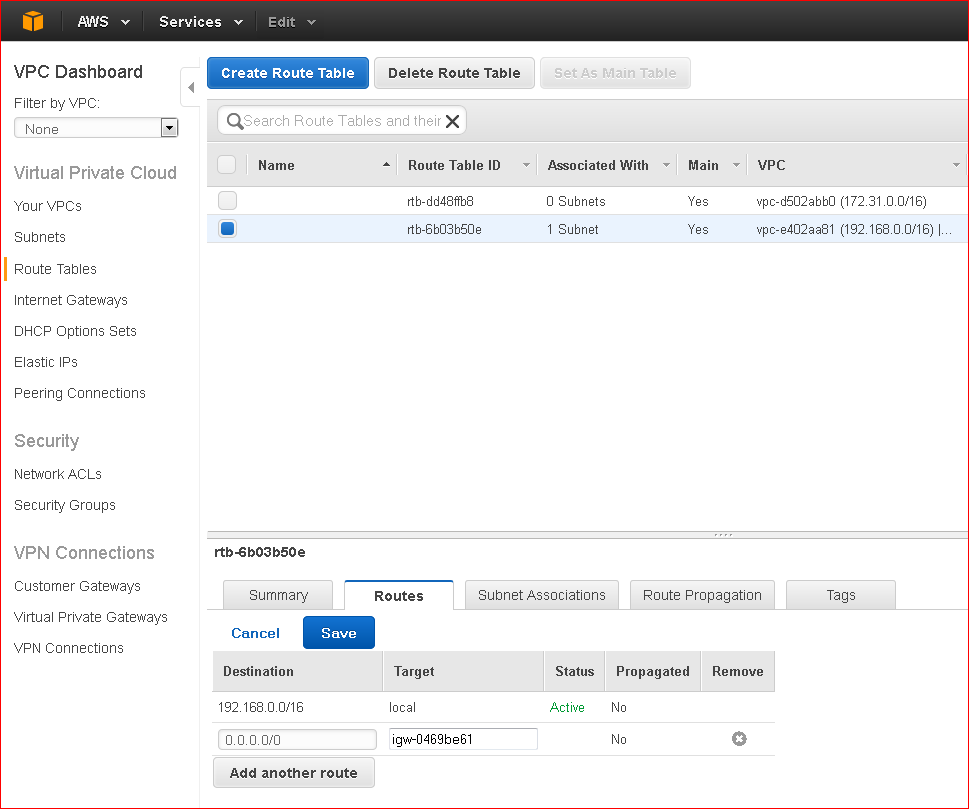Click Set As Main Table button

(x=615, y=73)
